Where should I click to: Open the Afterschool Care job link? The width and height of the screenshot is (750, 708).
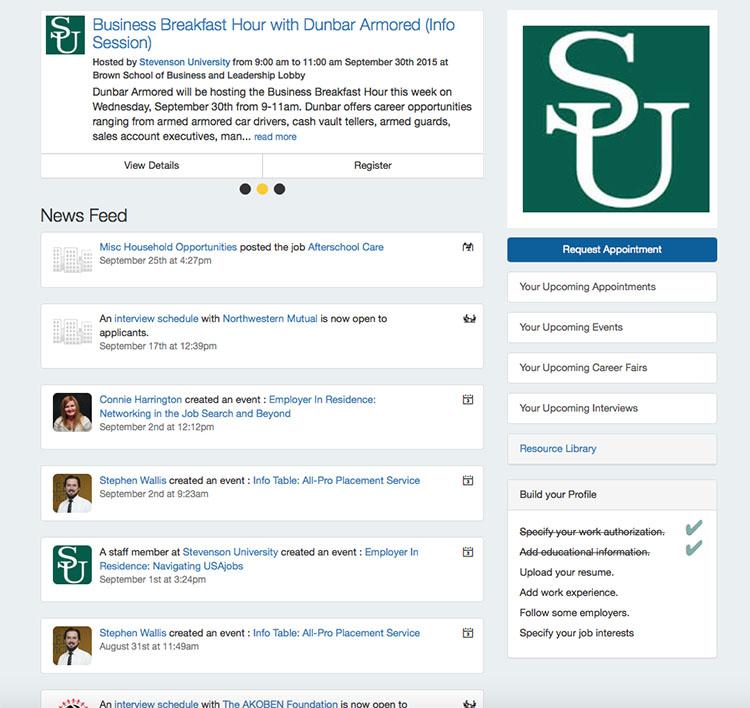tap(346, 247)
